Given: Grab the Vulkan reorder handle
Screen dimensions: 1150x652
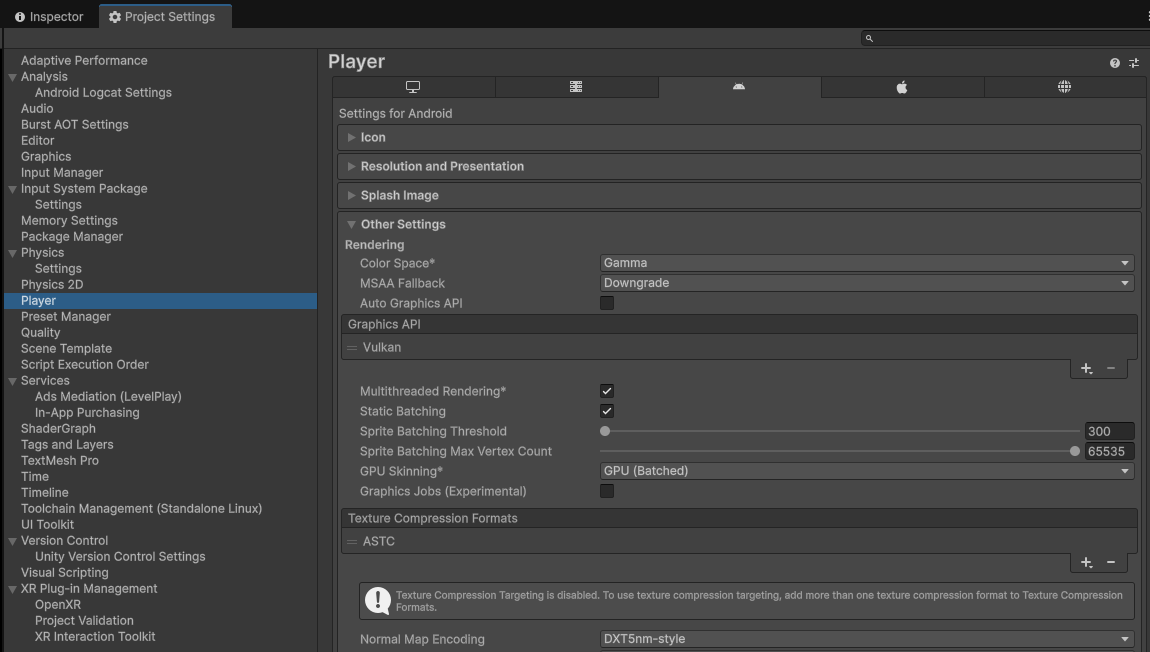Looking at the screenshot, I should coord(352,348).
